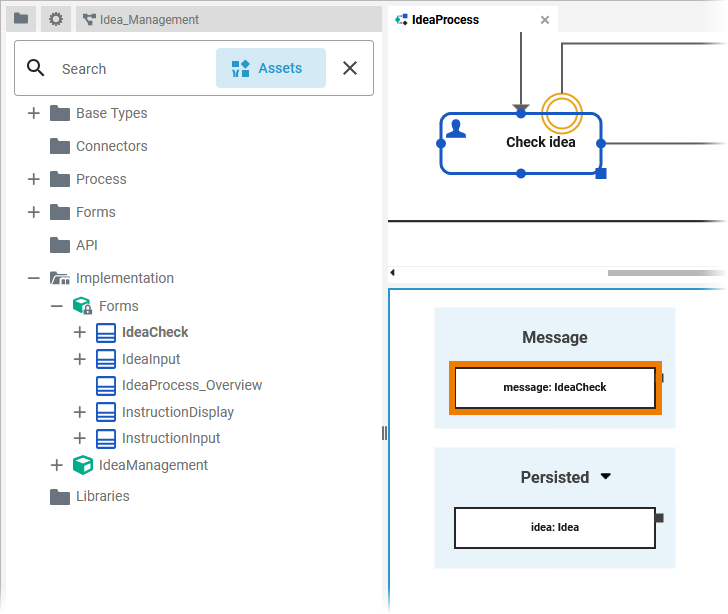The width and height of the screenshot is (728, 614).
Task: Collapse the Implementation folder
Action: (34, 278)
